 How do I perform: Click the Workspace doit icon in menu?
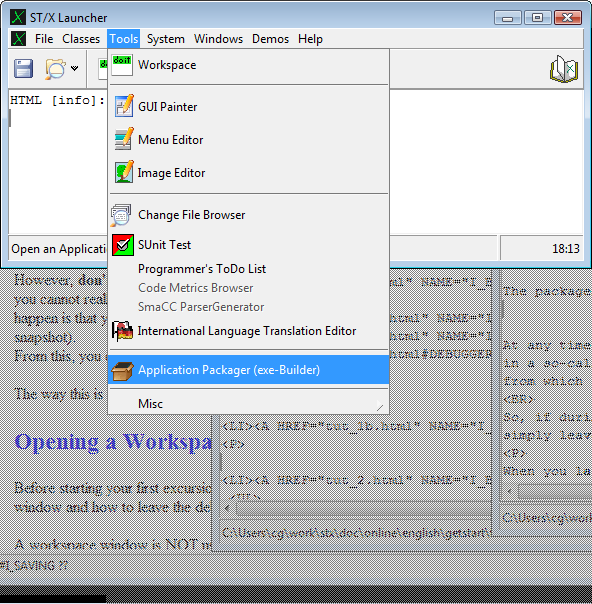(x=122, y=65)
